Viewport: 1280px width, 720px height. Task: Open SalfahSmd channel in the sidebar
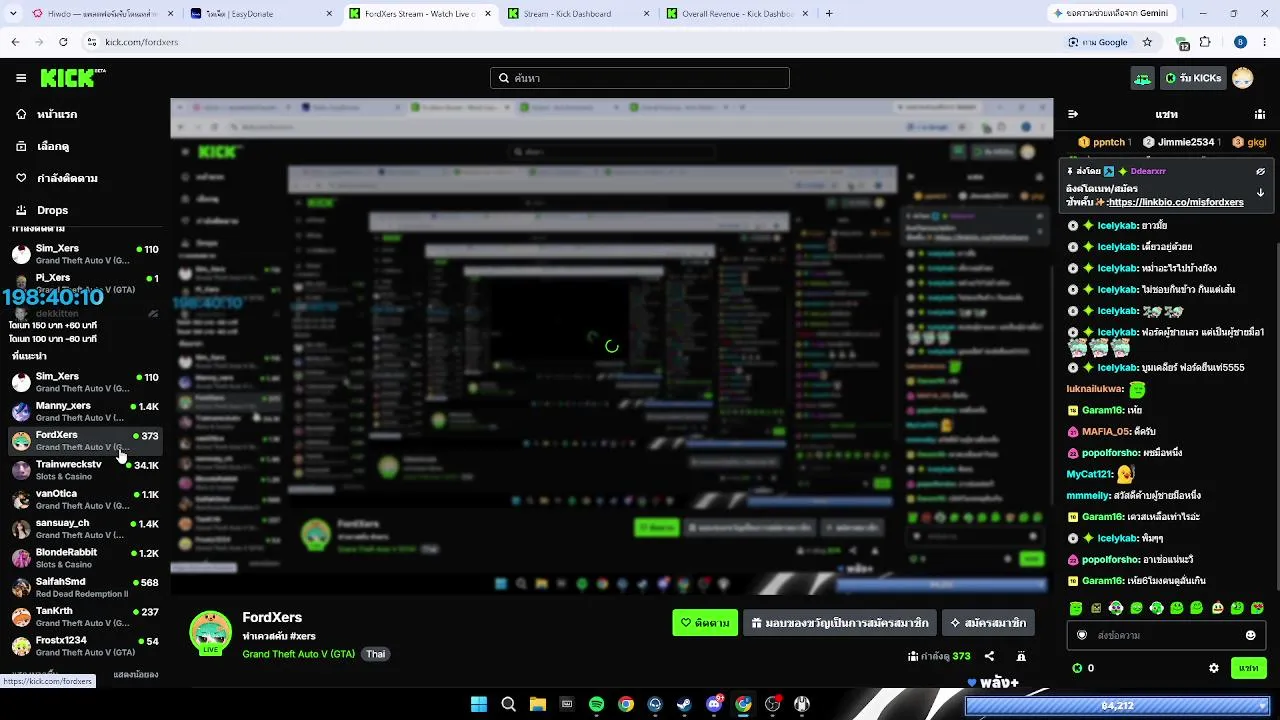pyautogui.click(x=85, y=587)
